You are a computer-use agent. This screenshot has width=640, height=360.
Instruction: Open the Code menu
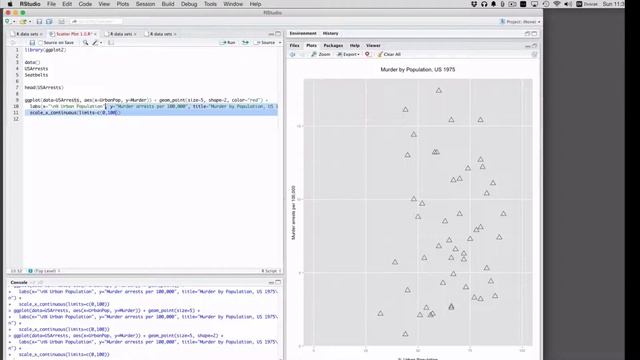[85, 4]
